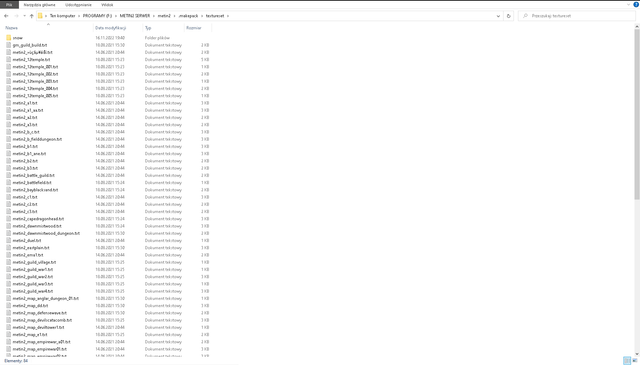Select file metin2_dawnmistwood_dungeon.txt

(x=46, y=233)
